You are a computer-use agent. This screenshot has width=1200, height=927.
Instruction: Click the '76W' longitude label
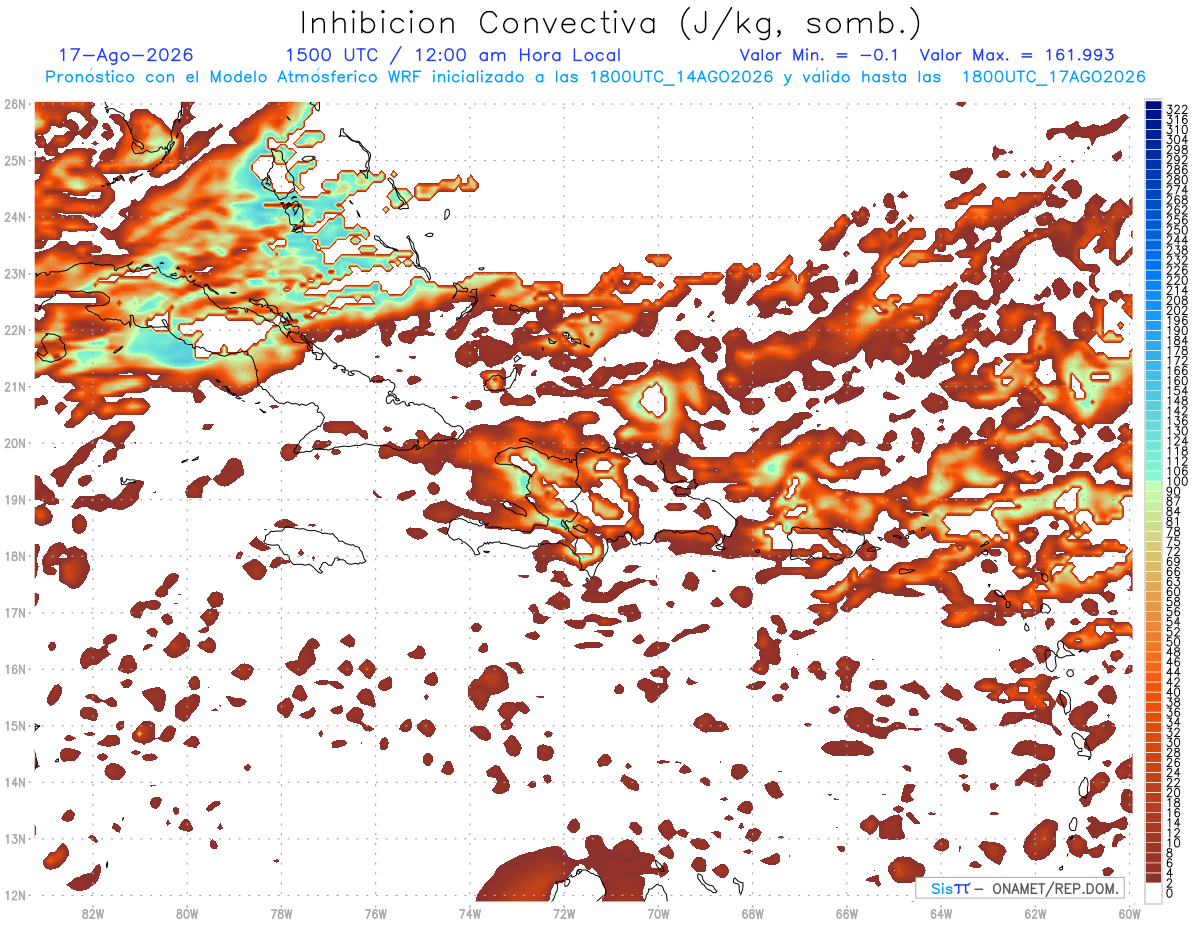[375, 913]
